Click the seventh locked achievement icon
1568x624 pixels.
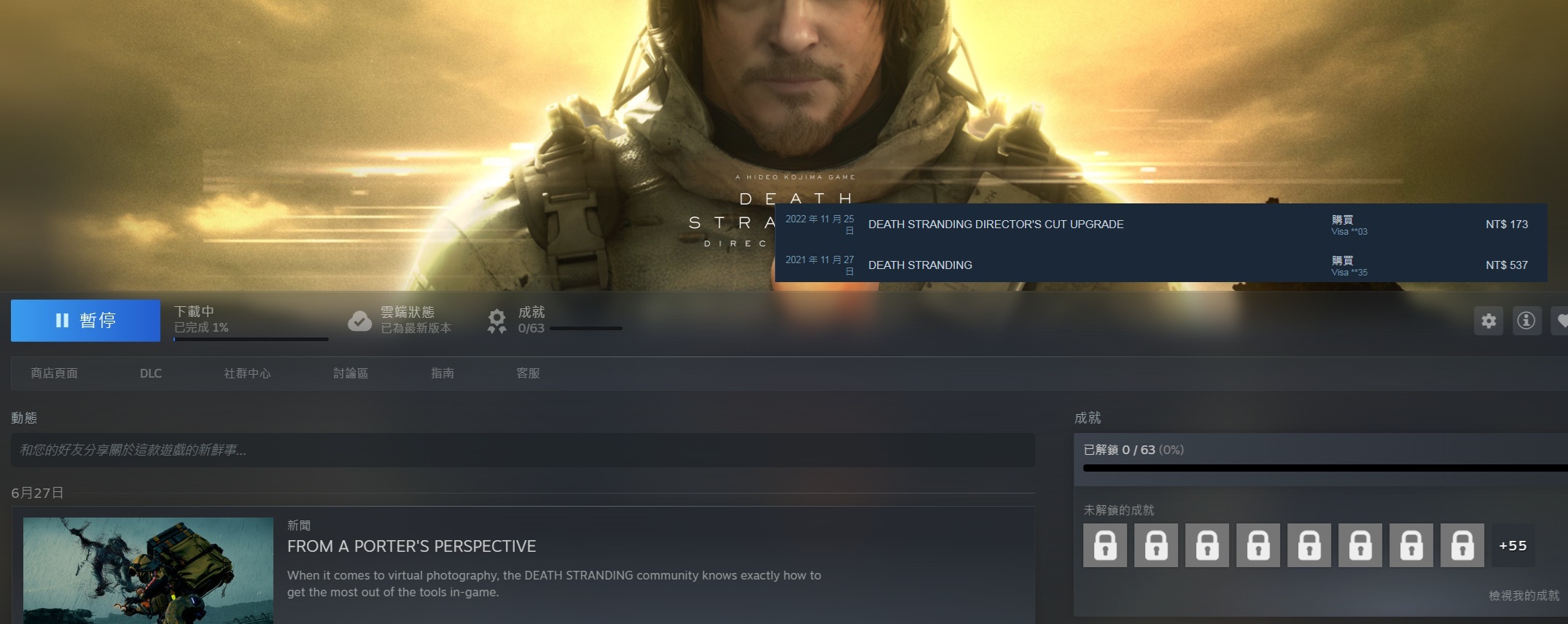click(1411, 545)
